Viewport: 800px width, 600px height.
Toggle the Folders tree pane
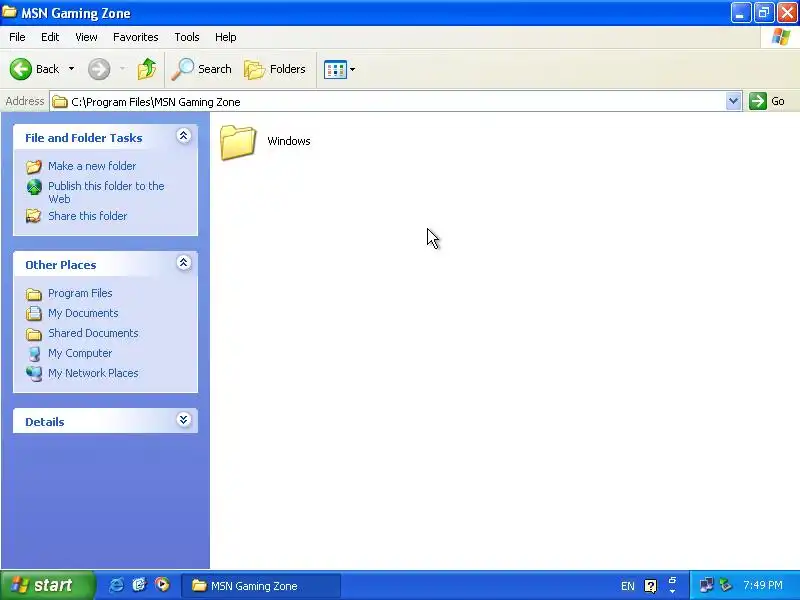(275, 69)
